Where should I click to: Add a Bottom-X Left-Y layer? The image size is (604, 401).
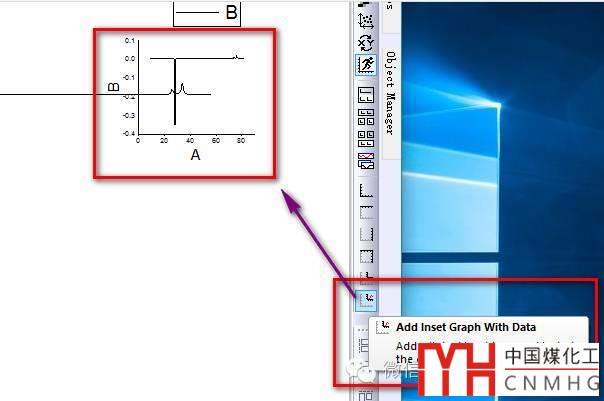click(x=366, y=191)
